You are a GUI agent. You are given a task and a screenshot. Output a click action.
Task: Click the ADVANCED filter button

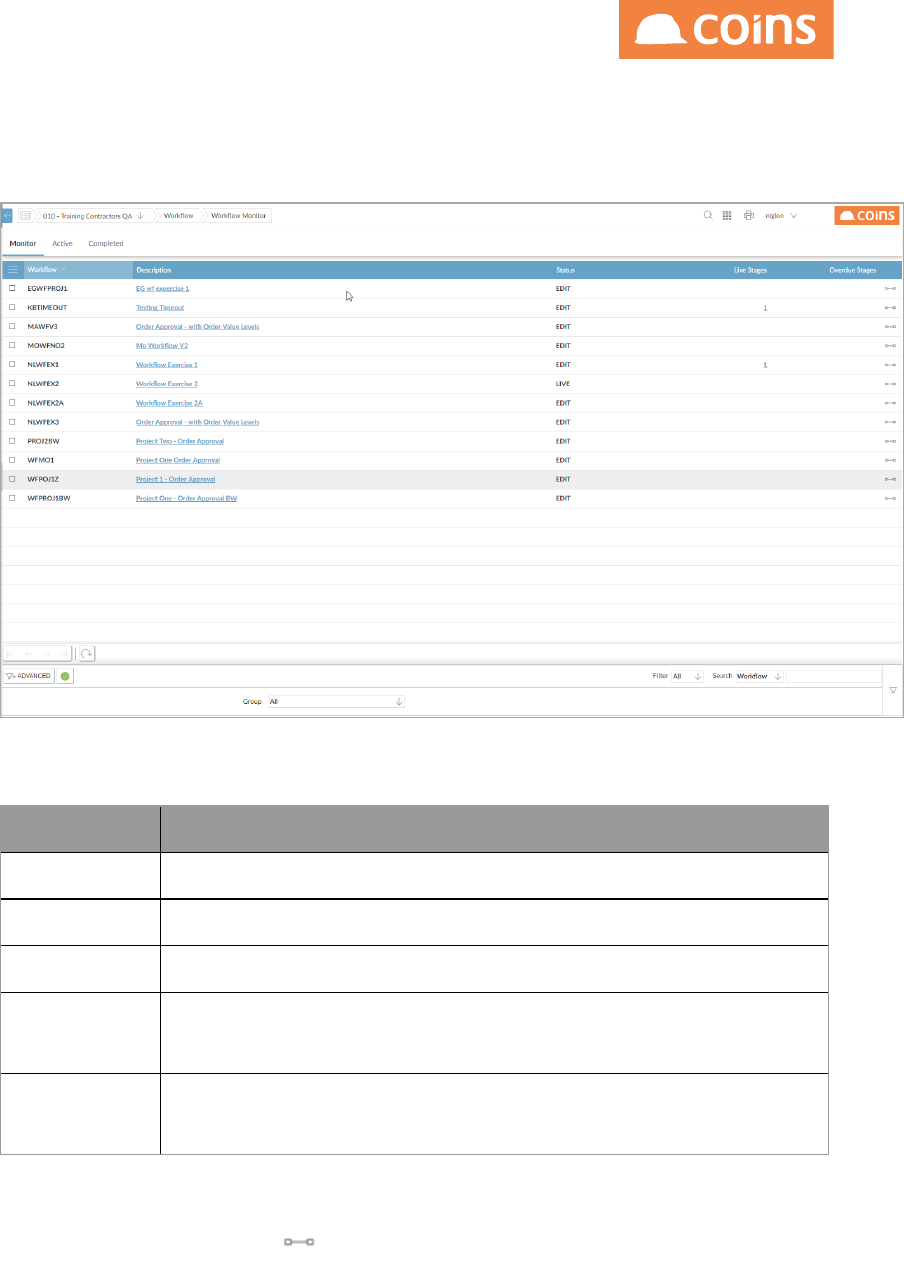[x=28, y=676]
